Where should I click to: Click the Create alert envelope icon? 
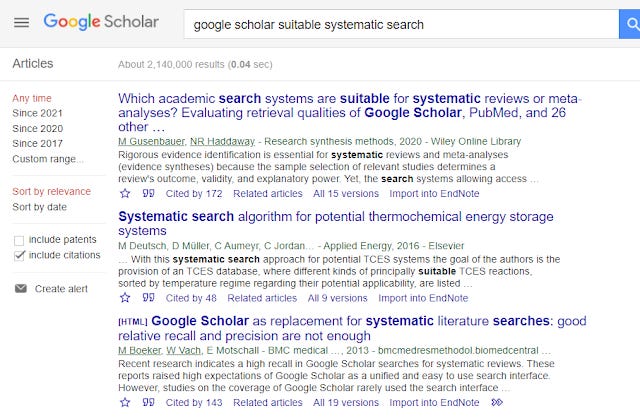pyautogui.click(x=20, y=289)
